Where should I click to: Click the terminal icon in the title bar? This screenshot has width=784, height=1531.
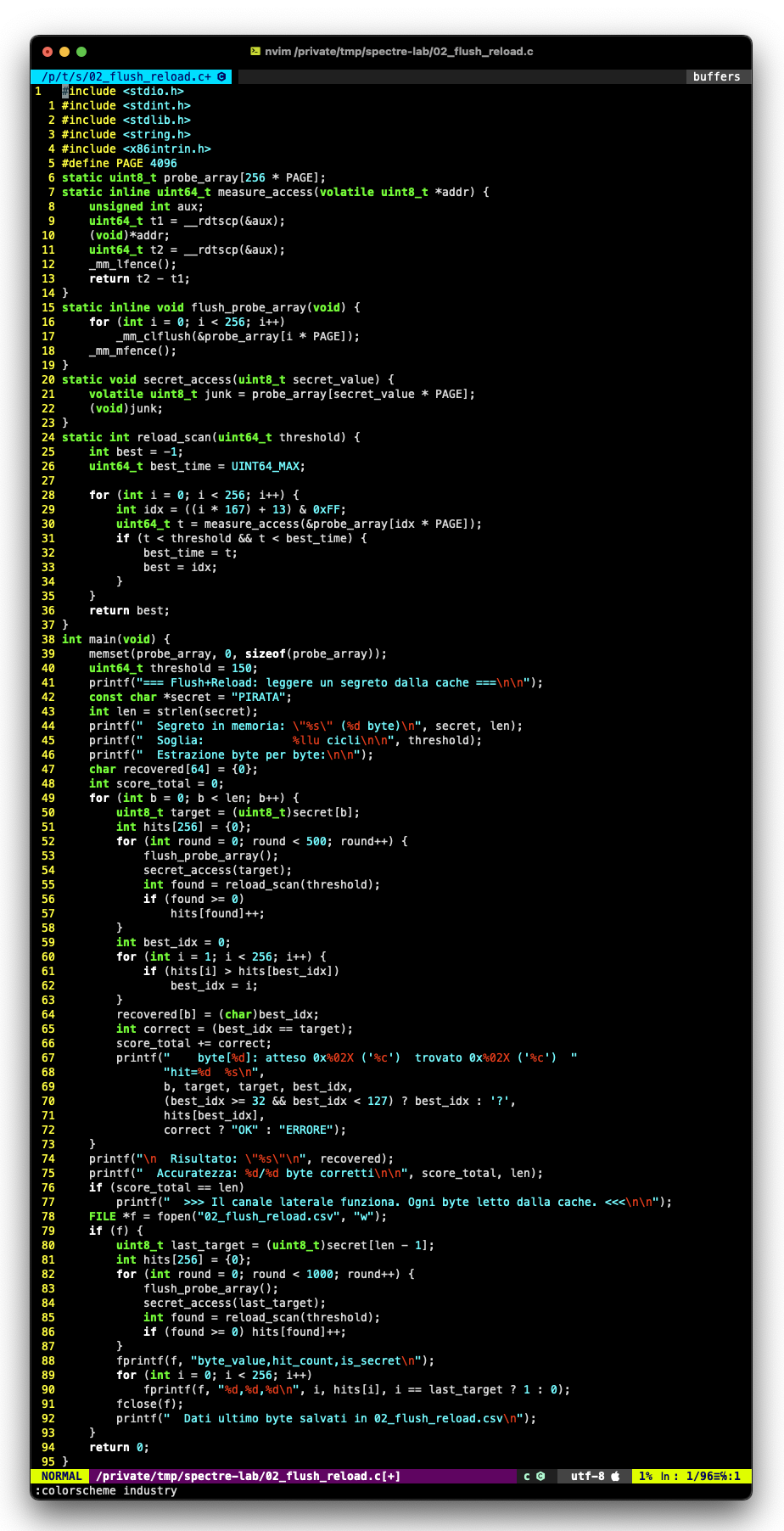pyautogui.click(x=255, y=52)
